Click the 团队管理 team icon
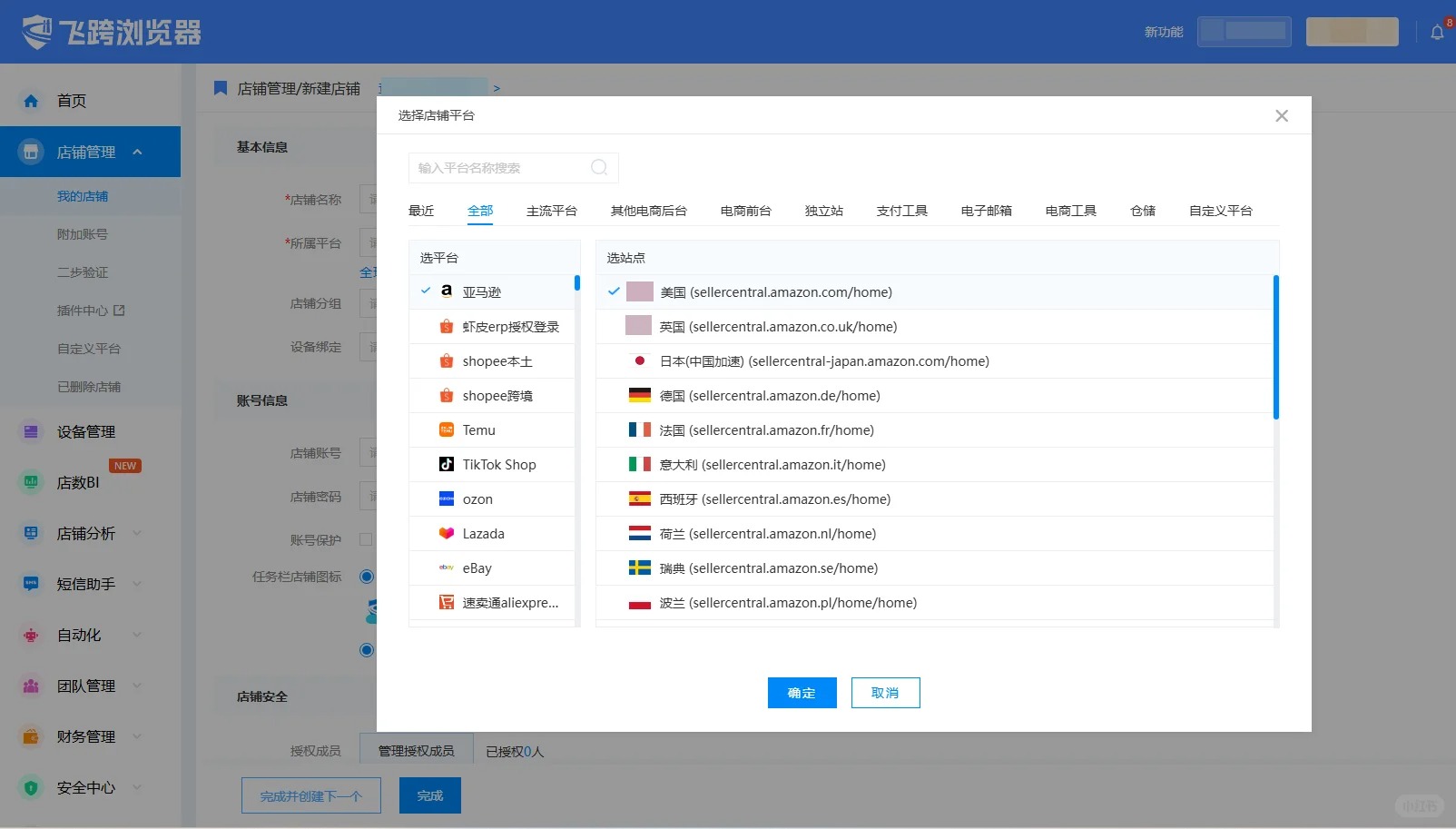Image resolution: width=1456 pixels, height=829 pixels. click(31, 686)
